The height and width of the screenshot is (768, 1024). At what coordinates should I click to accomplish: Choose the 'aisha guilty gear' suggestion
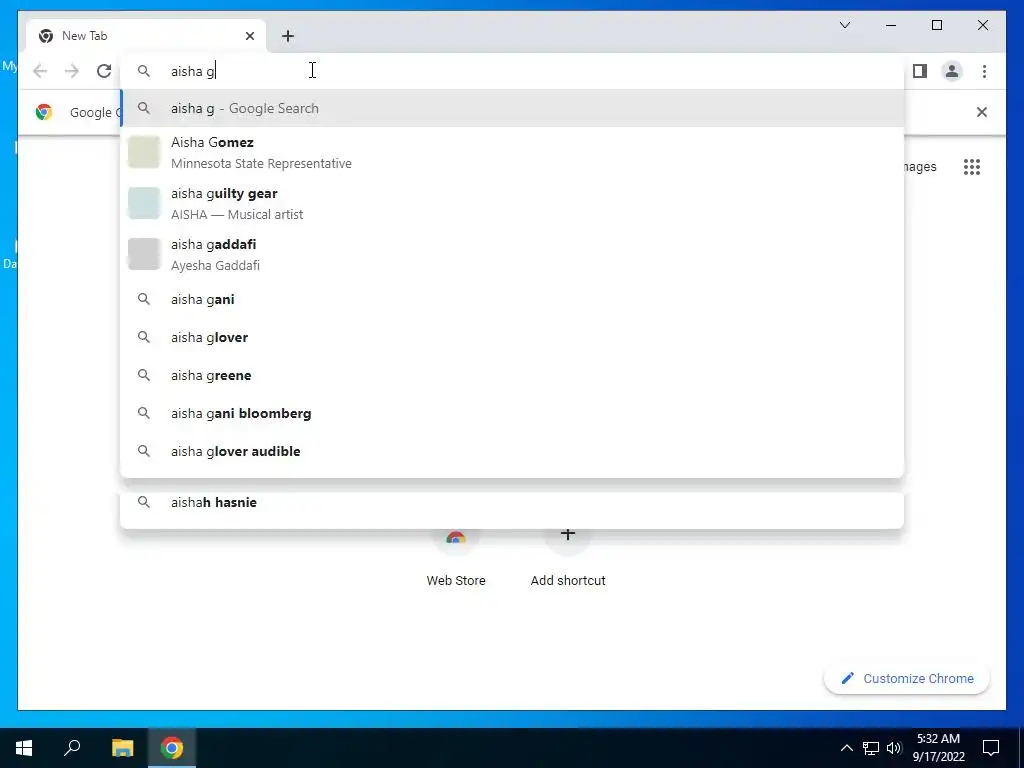[512, 203]
